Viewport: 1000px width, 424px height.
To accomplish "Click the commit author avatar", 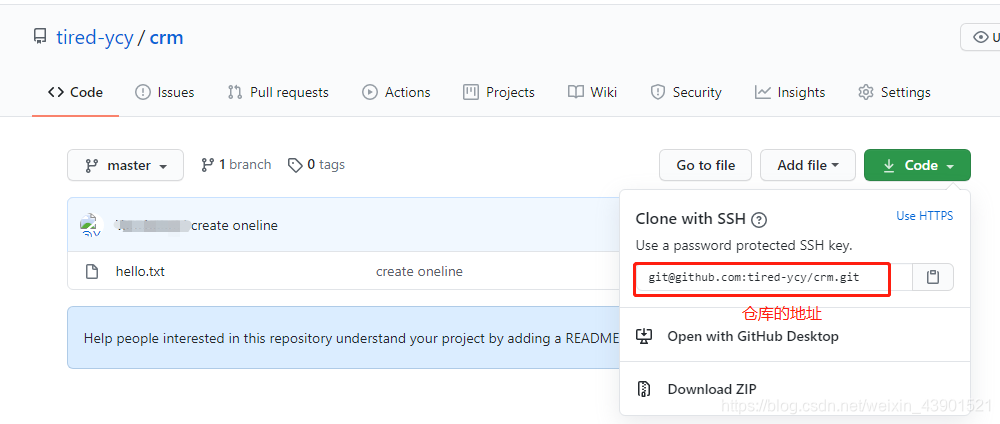I will coord(92,225).
